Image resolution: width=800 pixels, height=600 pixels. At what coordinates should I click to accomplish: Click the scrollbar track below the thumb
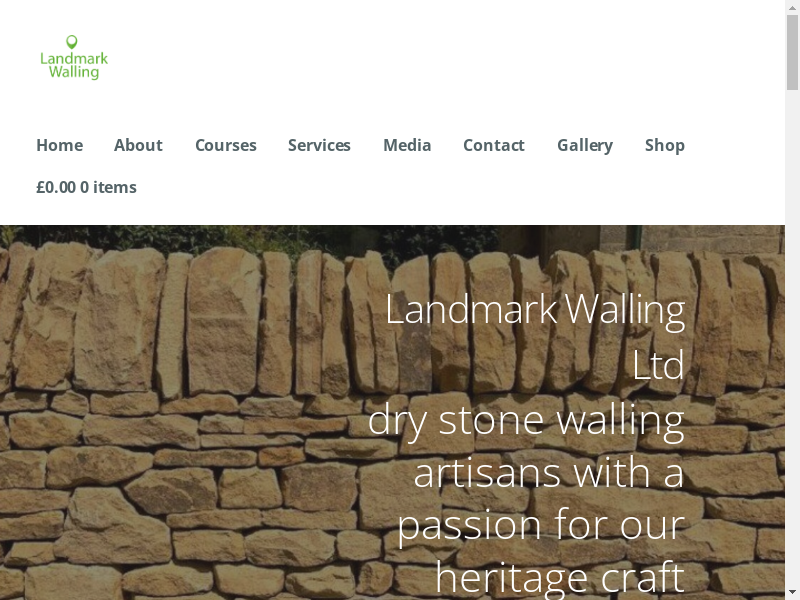pyautogui.click(x=792, y=337)
